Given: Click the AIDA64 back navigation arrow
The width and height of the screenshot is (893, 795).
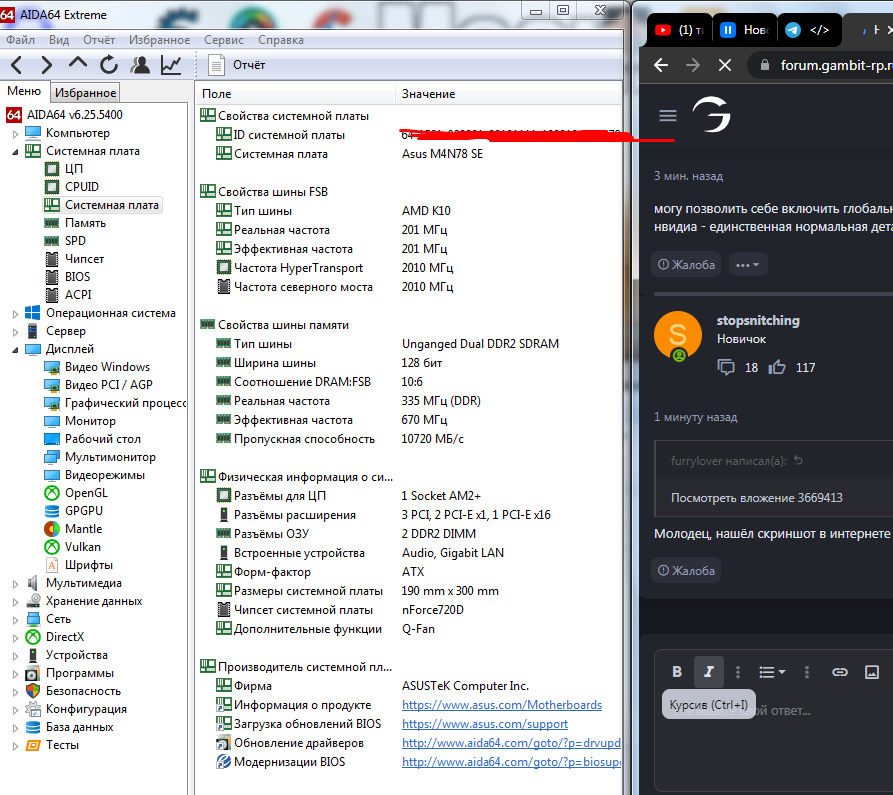Looking at the screenshot, I should tap(17, 65).
